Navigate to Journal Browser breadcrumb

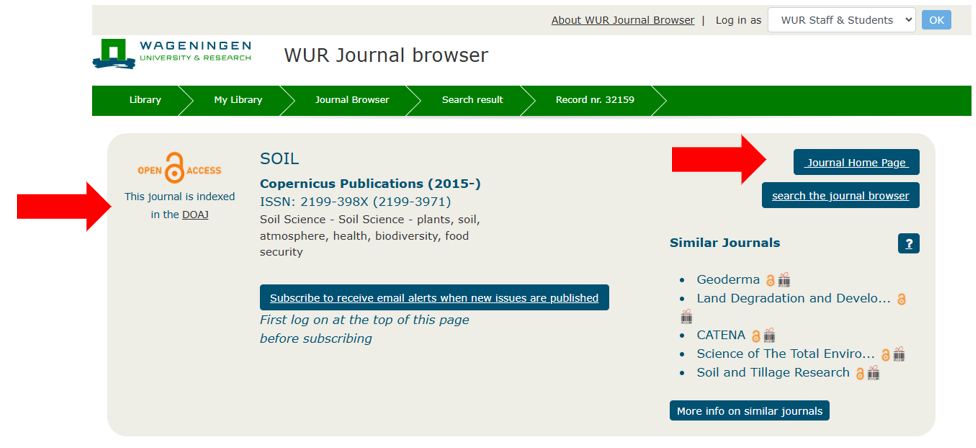point(352,100)
